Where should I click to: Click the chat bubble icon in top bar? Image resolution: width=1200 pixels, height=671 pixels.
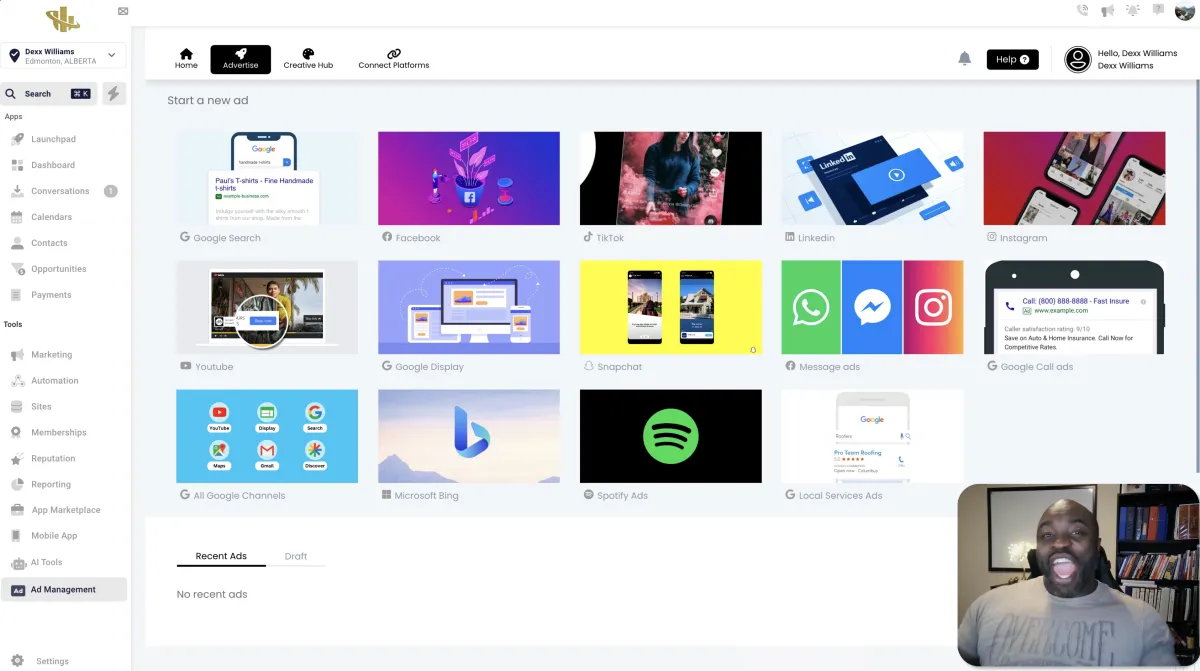click(1159, 10)
